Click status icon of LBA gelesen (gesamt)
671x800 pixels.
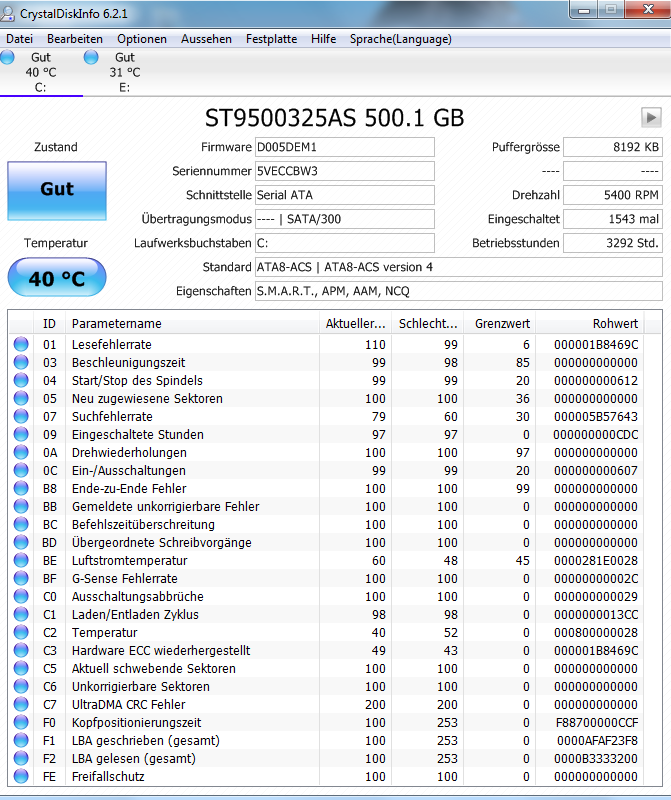click(21, 759)
